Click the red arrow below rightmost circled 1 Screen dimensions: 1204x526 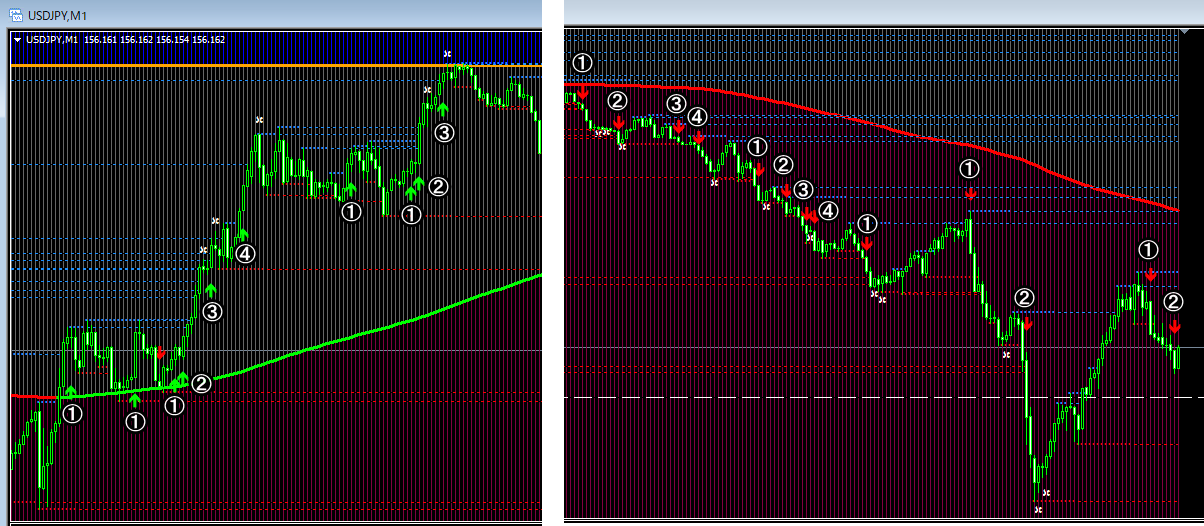coord(1150,273)
